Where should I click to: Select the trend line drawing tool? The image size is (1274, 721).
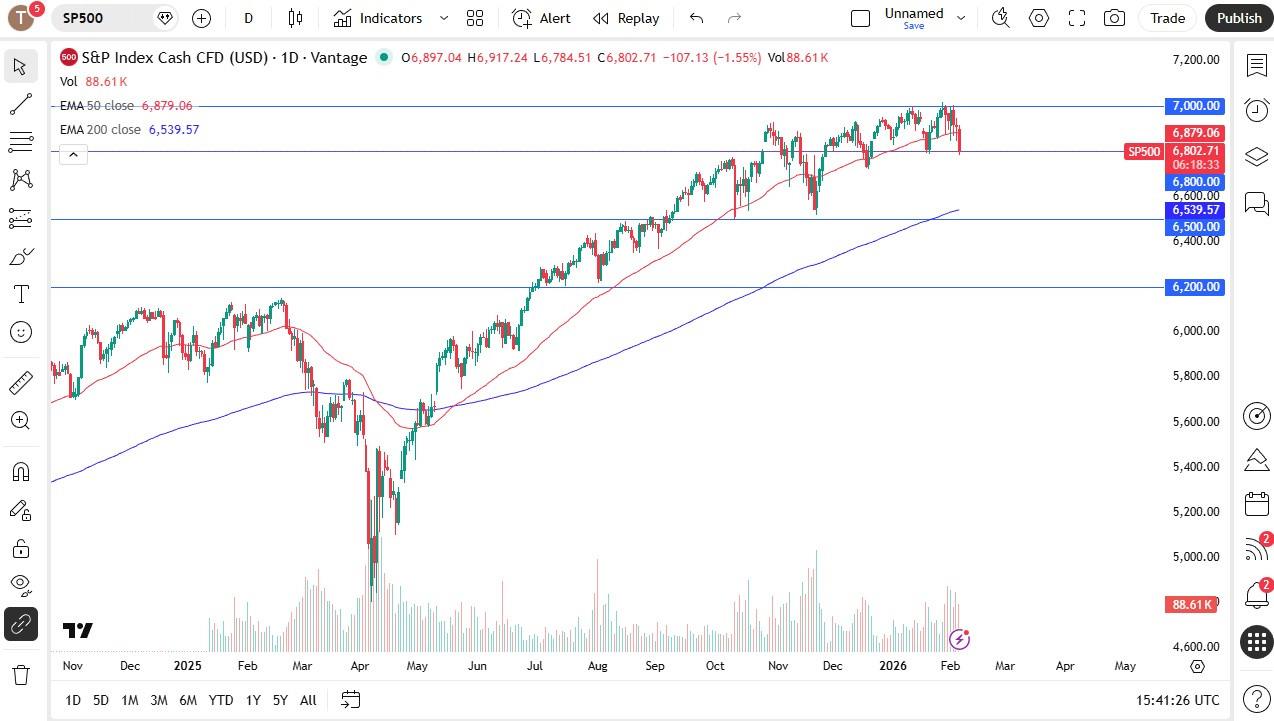coord(20,105)
